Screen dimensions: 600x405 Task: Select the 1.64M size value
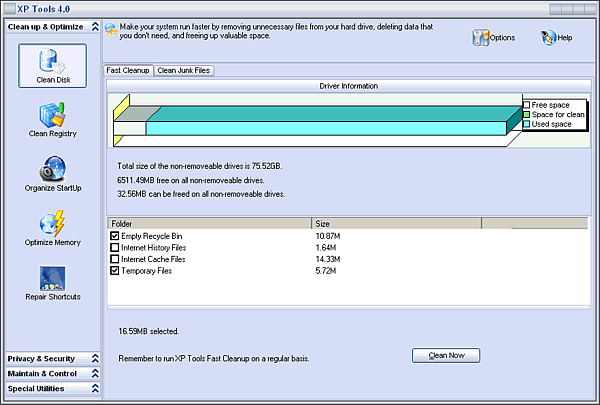point(326,248)
